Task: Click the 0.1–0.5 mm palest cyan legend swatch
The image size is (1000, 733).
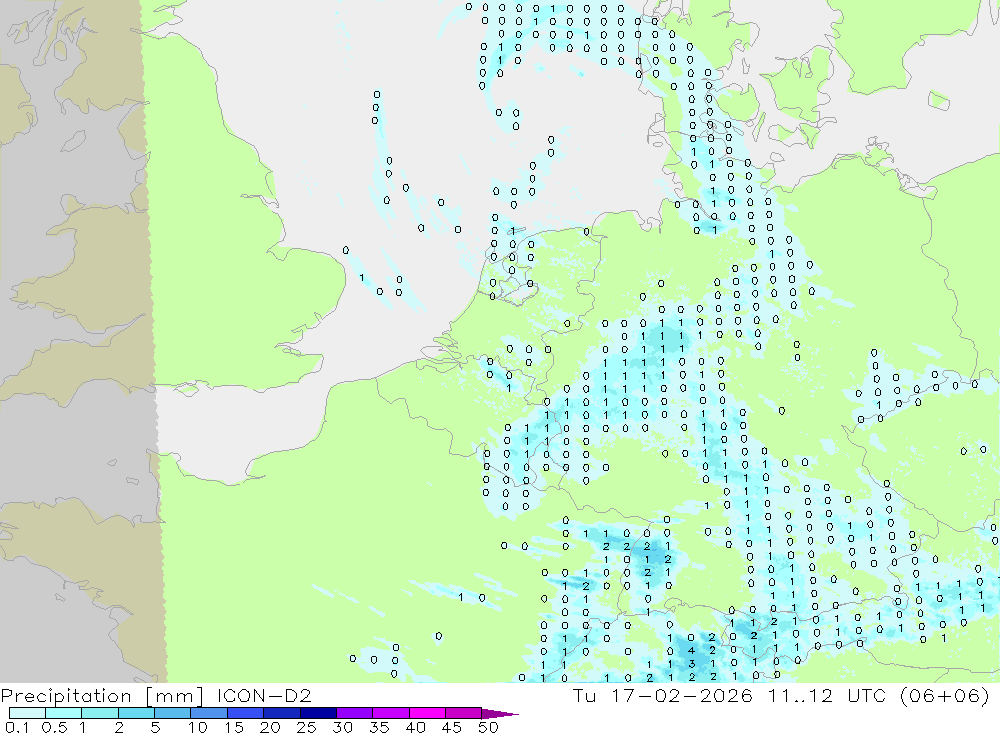Action: tap(27, 713)
